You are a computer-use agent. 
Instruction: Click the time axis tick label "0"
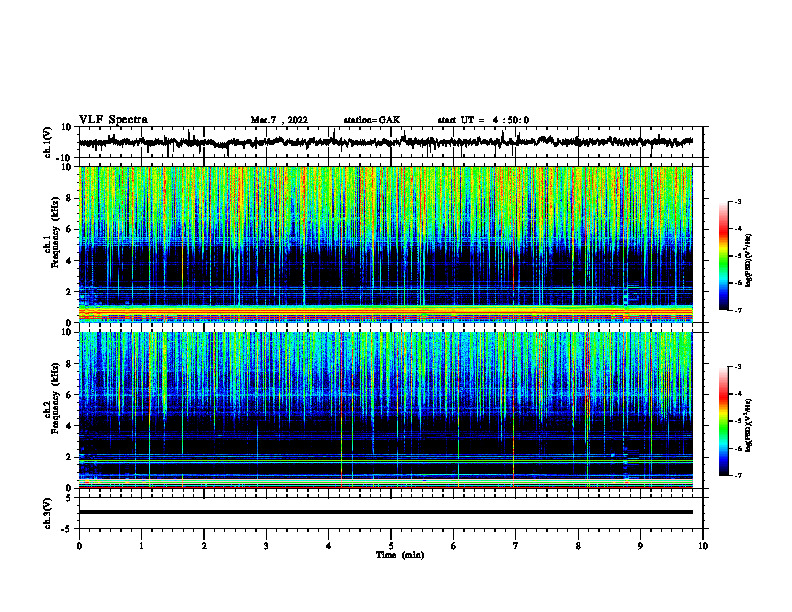(79, 546)
